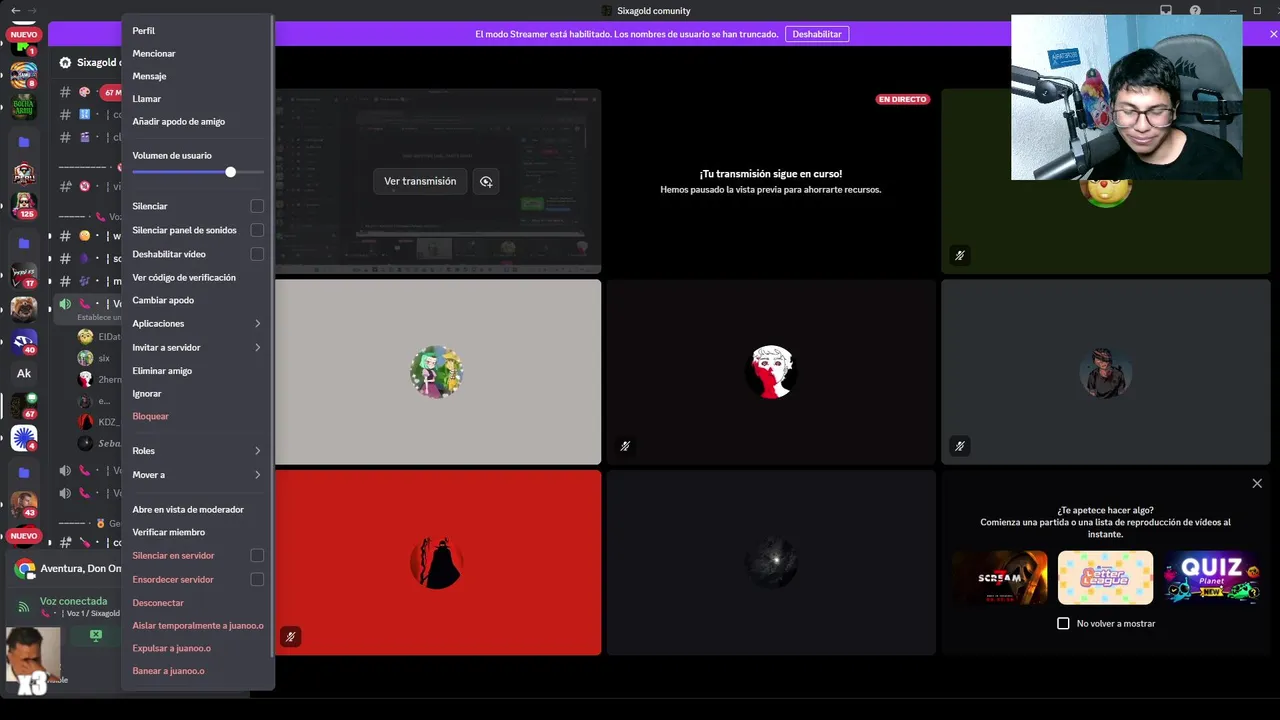Open the Scream activity thumbnail

(x=1000, y=578)
